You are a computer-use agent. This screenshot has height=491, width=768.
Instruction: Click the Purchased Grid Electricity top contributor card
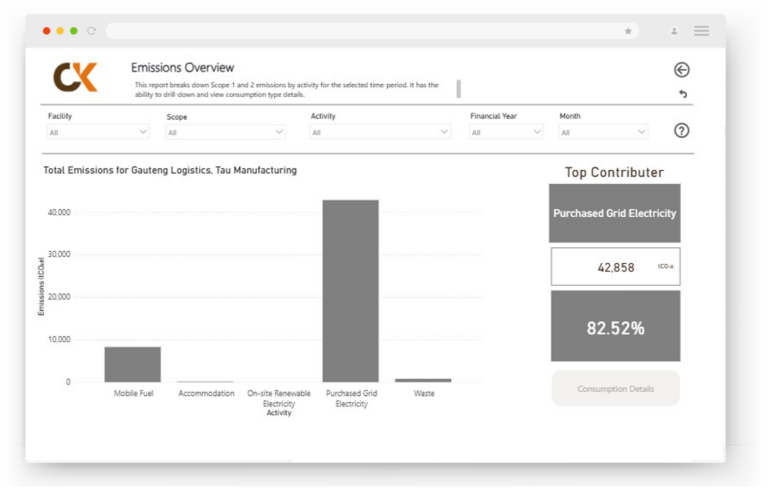(x=615, y=213)
